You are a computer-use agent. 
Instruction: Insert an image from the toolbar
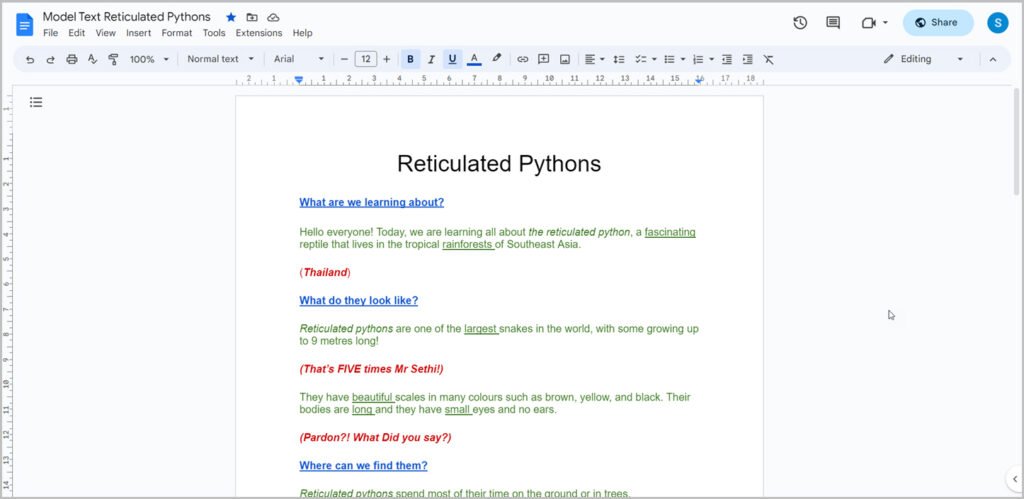click(x=565, y=59)
